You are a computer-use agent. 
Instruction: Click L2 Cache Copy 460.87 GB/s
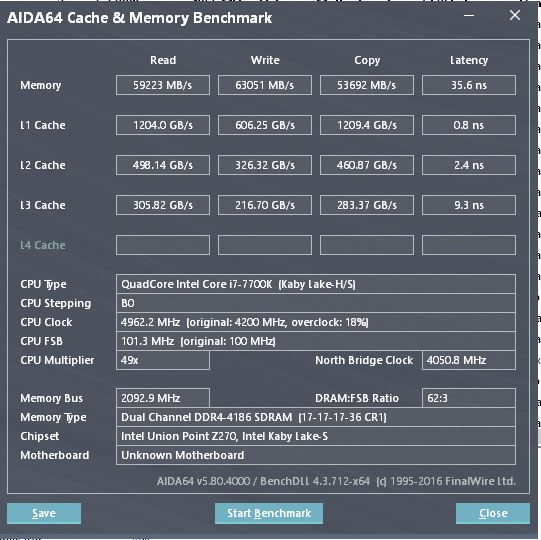(x=367, y=165)
